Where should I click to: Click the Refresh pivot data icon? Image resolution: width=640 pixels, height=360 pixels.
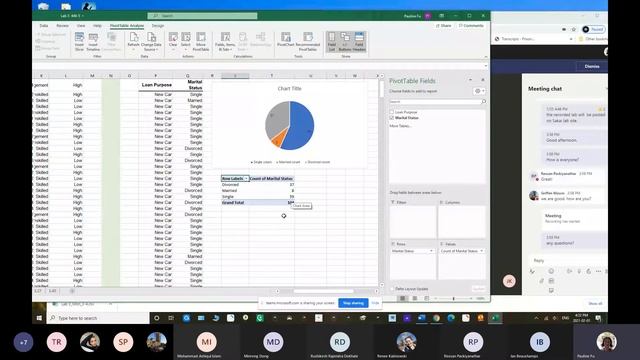[x=133, y=40]
